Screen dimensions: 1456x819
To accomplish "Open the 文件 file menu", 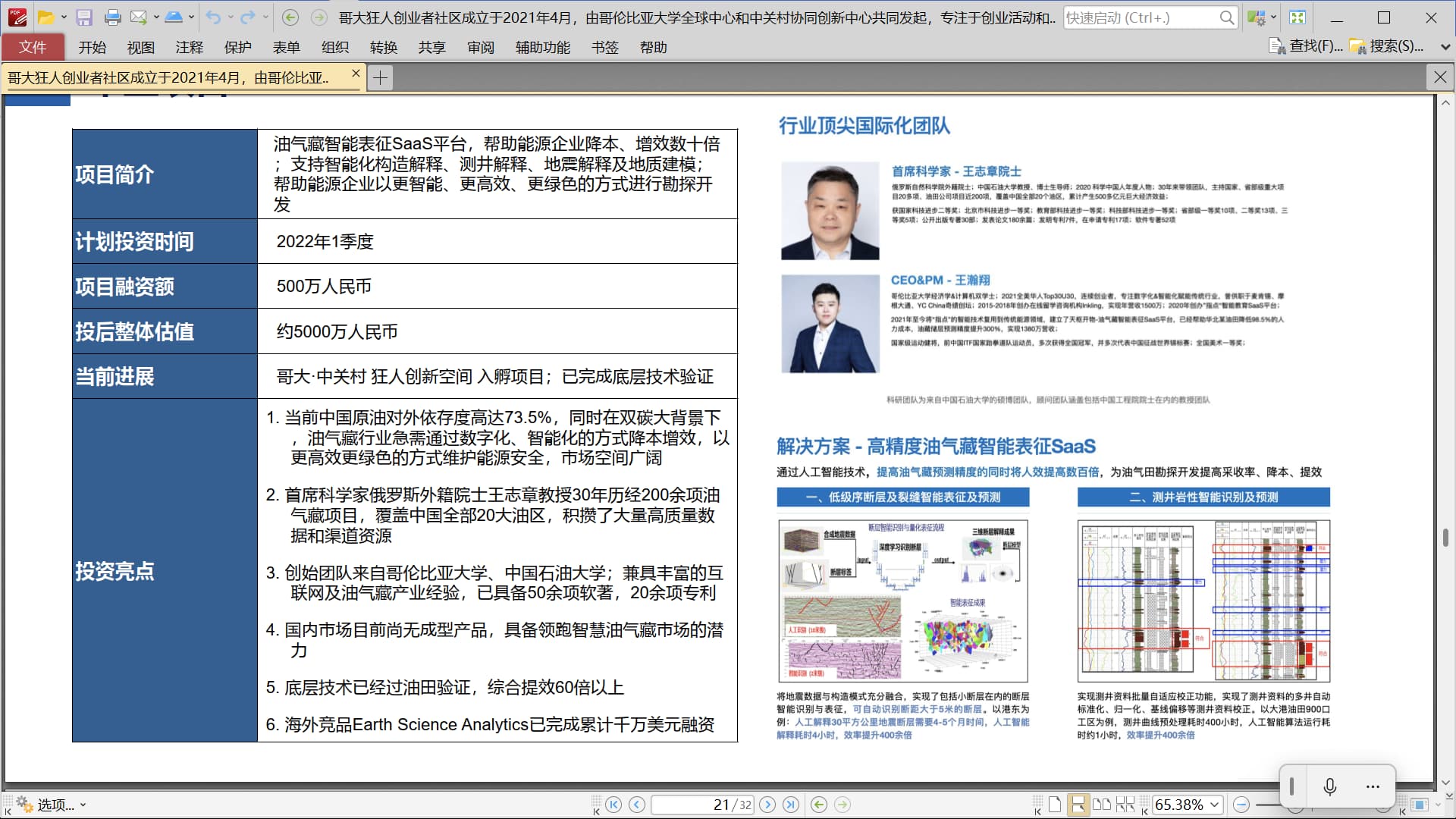I will click(x=33, y=47).
